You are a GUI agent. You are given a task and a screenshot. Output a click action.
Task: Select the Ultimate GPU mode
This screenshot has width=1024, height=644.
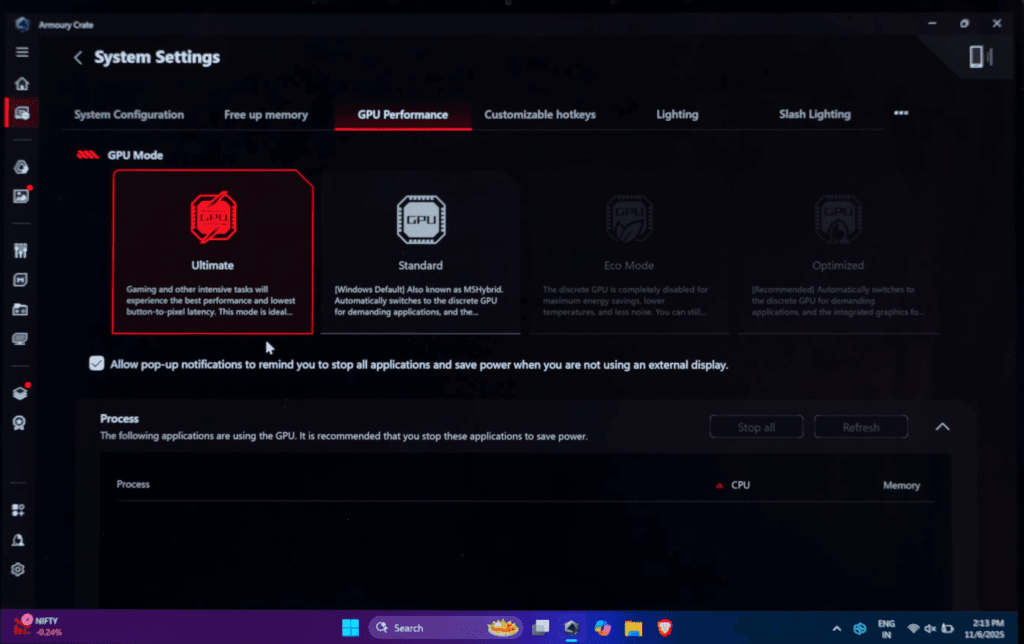click(212, 251)
